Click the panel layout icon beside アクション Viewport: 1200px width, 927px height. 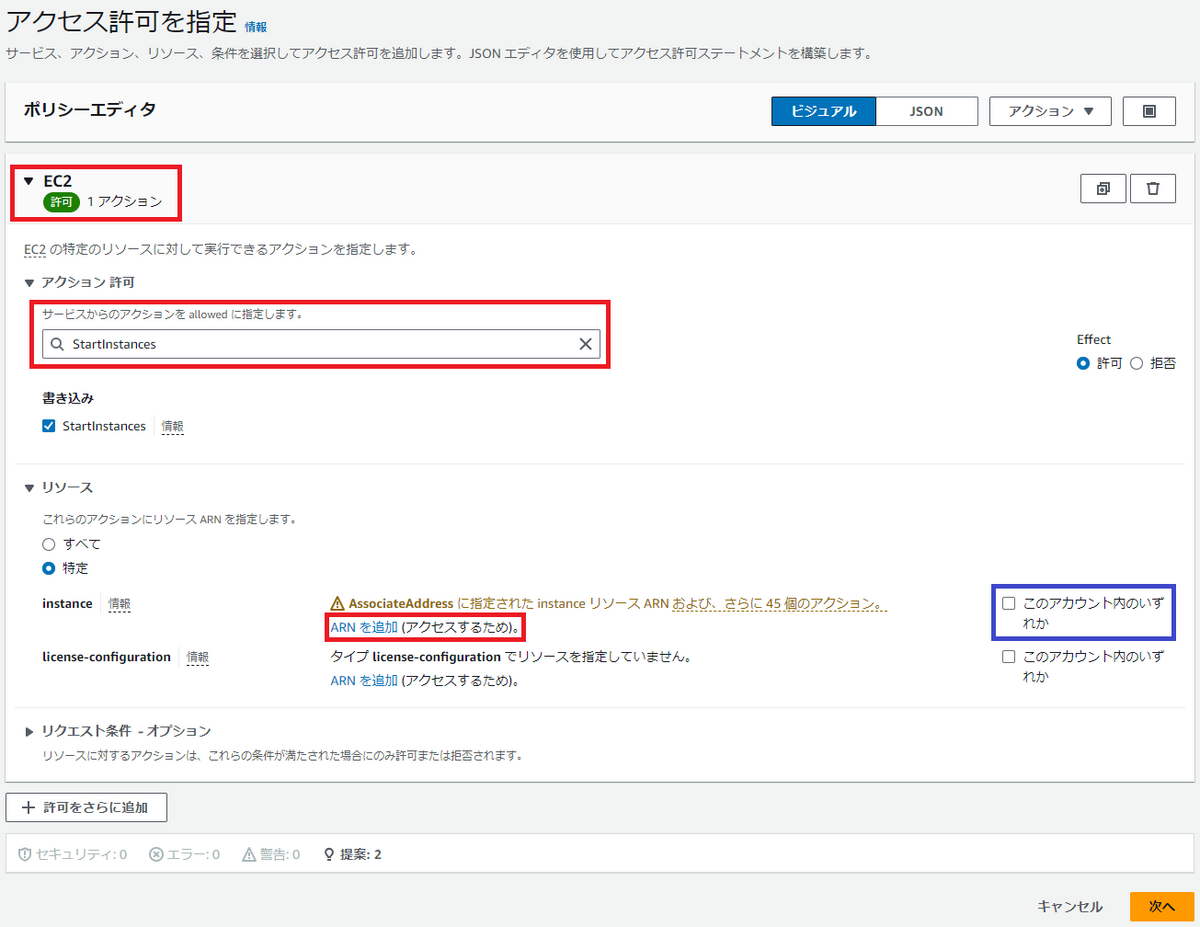click(1149, 111)
